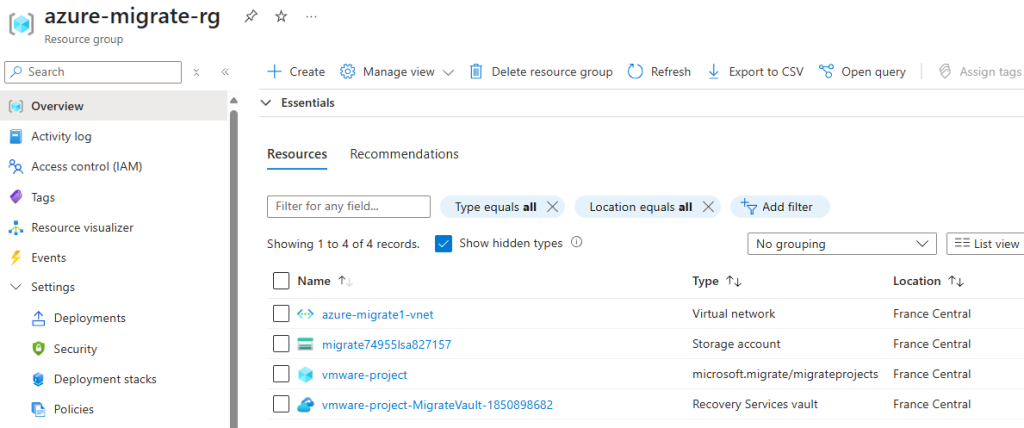Screen dimensions: 1024x428
Task: Refresh the resource list
Action: (659, 72)
